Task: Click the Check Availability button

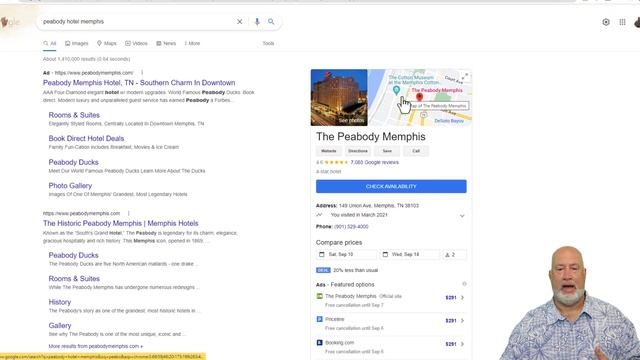Action: [x=391, y=187]
